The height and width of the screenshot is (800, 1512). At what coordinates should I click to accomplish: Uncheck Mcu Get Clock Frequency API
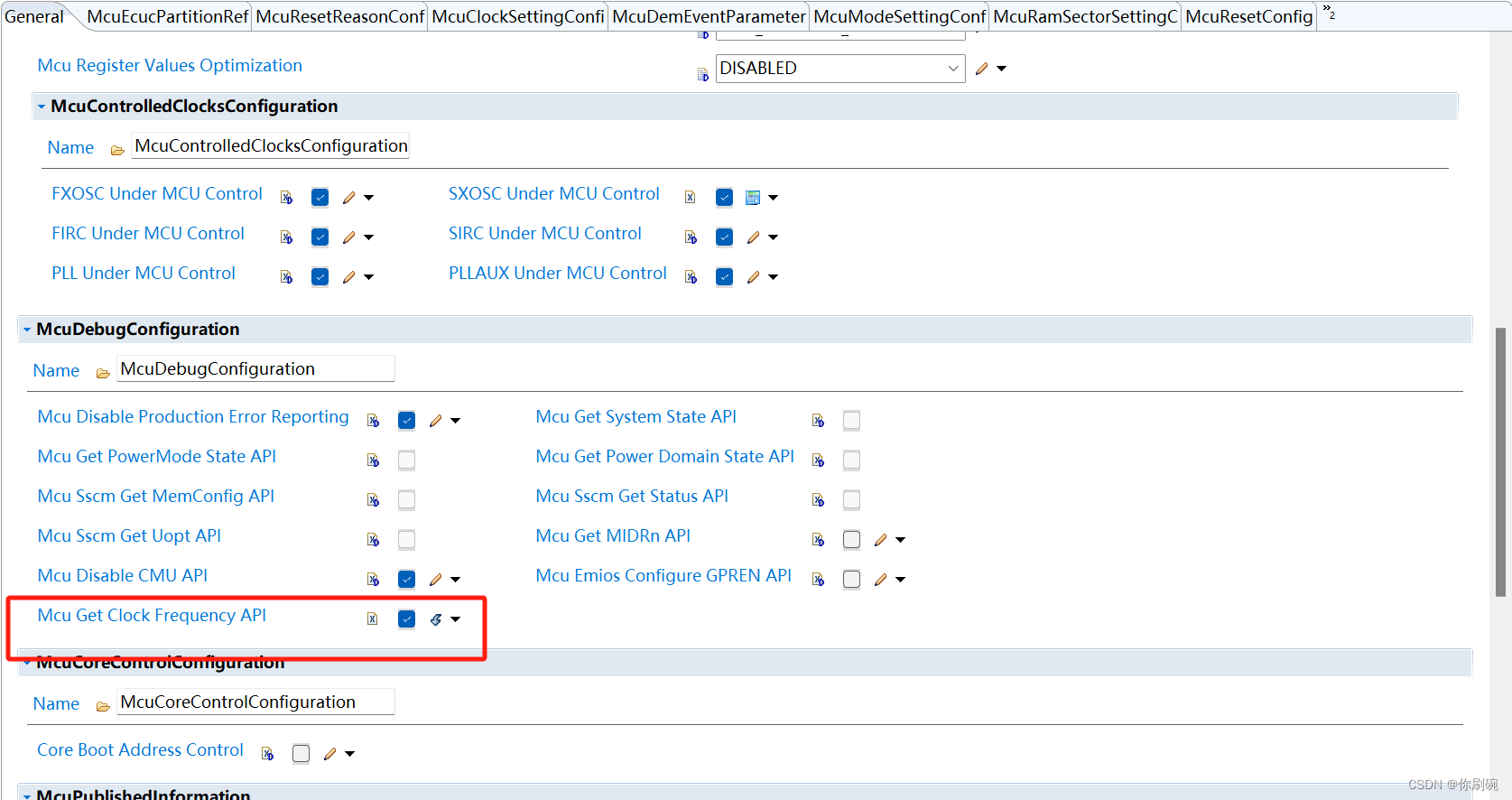point(406,619)
